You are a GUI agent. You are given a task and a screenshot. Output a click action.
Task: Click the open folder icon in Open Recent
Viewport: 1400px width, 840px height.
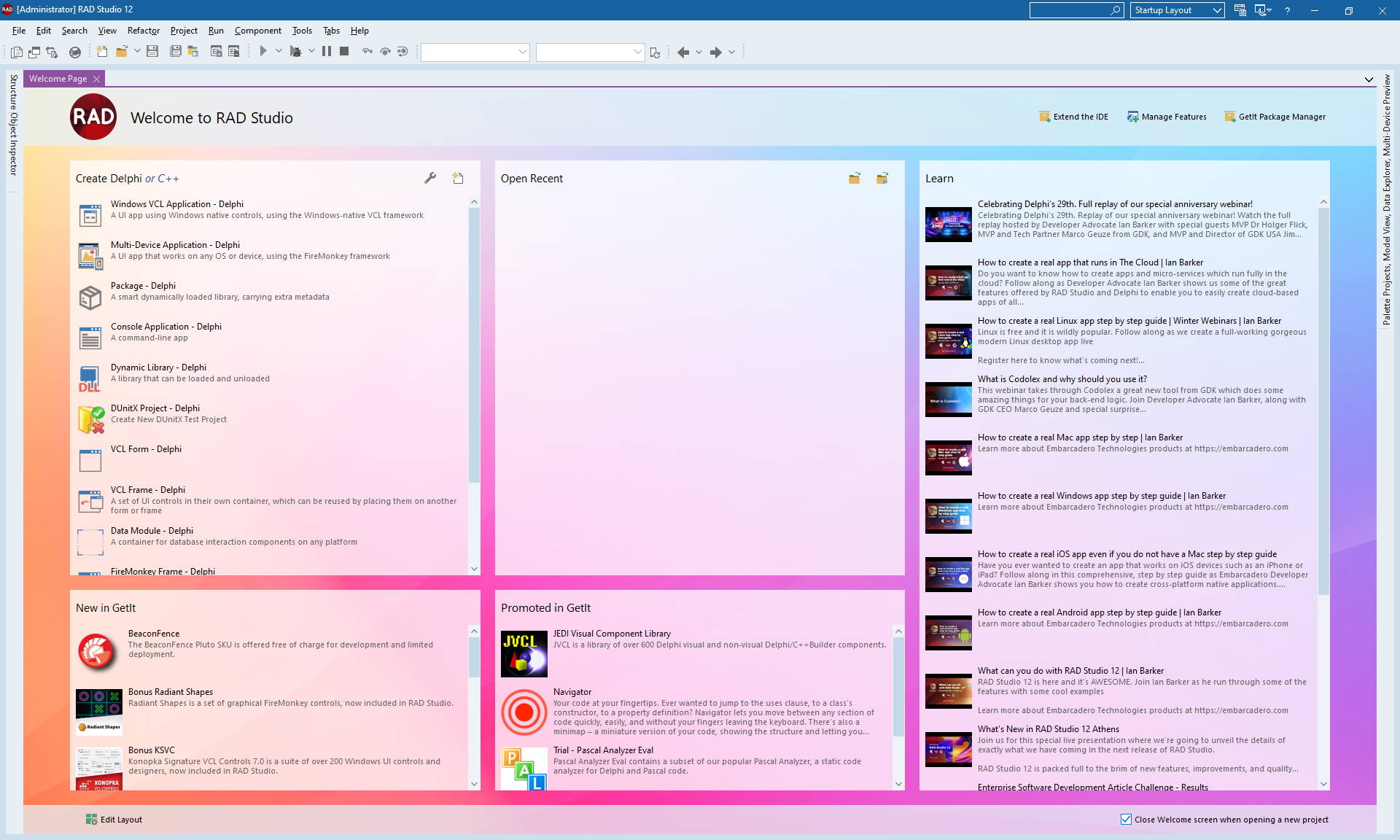click(855, 178)
